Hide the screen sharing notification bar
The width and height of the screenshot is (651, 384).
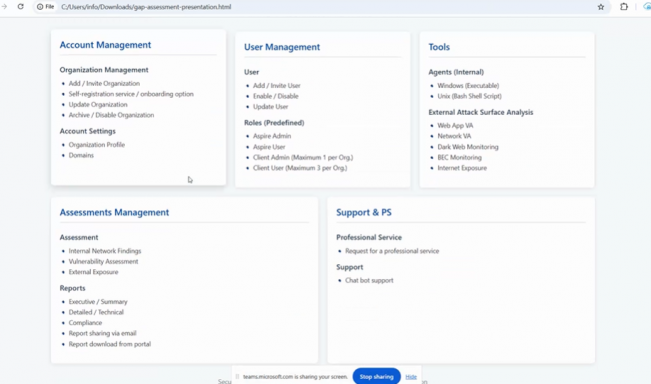click(x=411, y=377)
